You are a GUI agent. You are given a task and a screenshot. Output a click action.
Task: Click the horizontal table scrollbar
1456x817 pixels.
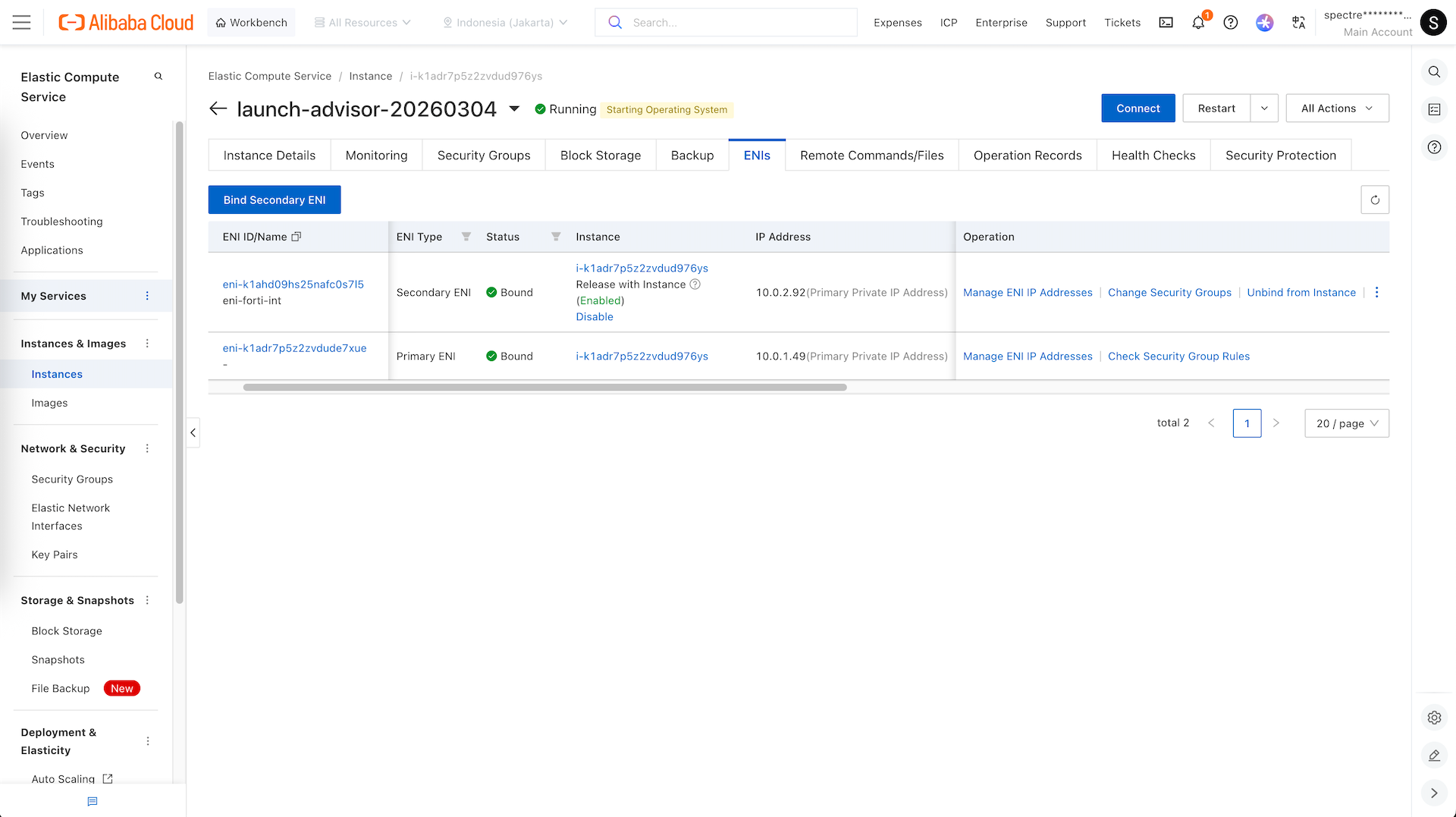544,388
